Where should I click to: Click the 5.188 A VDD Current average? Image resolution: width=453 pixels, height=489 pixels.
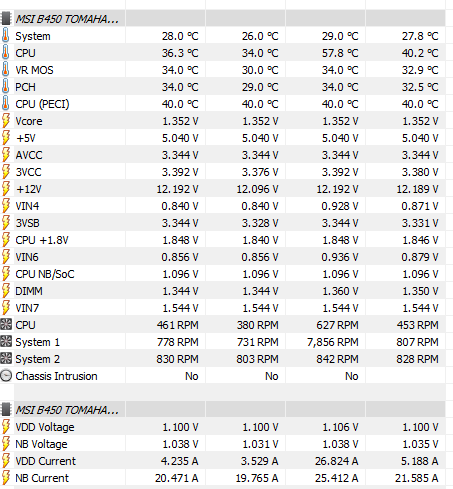point(419,461)
